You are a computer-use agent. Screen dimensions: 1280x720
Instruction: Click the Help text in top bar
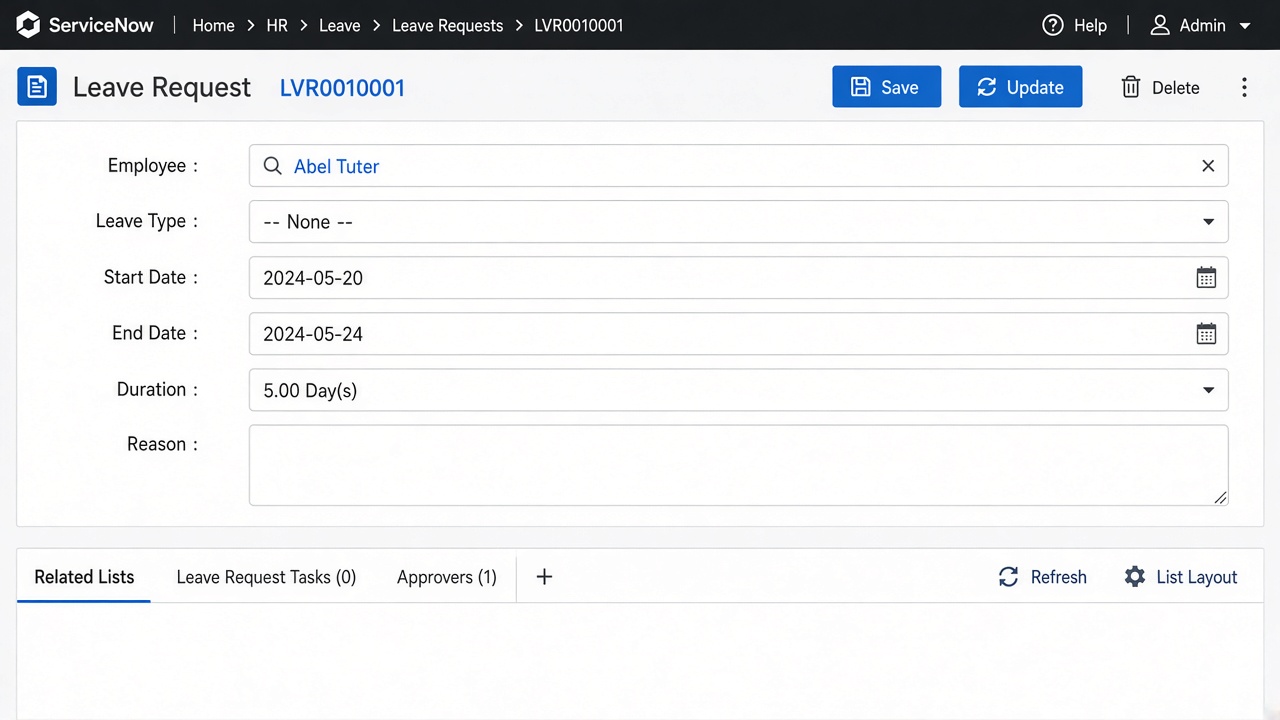point(1090,25)
